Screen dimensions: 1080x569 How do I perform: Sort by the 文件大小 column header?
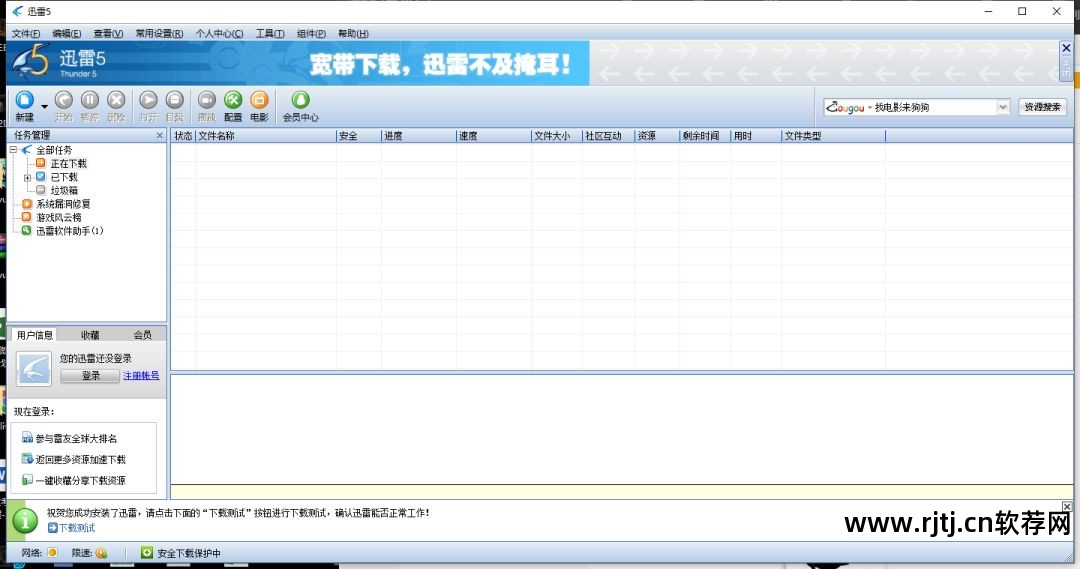tap(557, 136)
